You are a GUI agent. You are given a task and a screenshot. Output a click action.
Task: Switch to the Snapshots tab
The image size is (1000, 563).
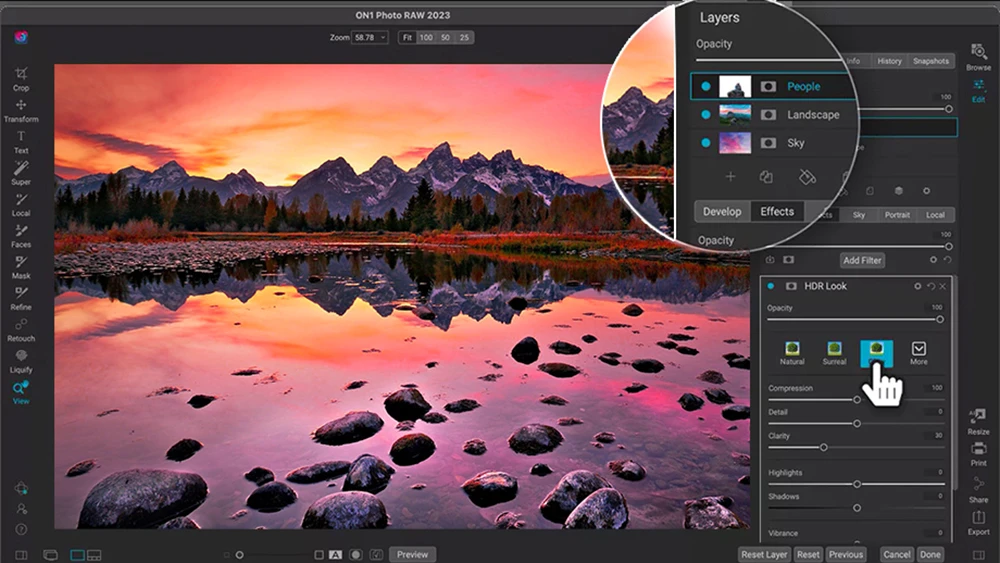pyautogui.click(x=930, y=61)
